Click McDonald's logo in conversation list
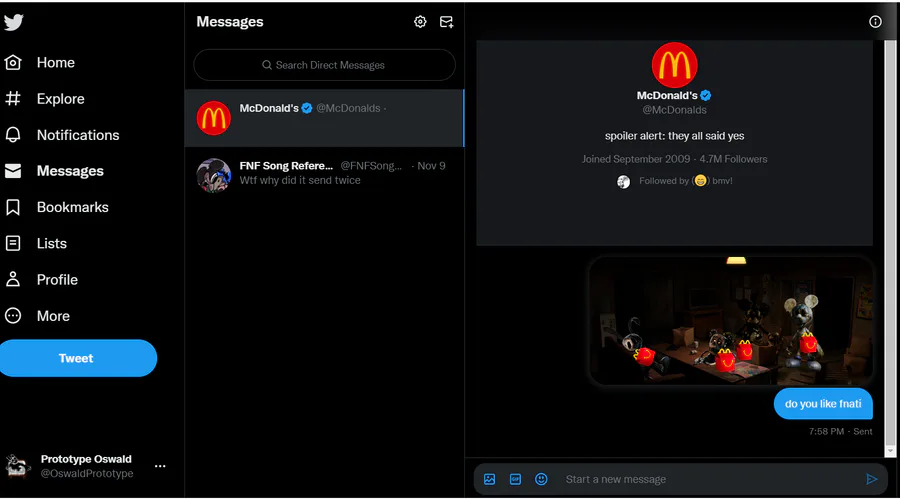Viewport: 900px width, 499px height. [214, 118]
